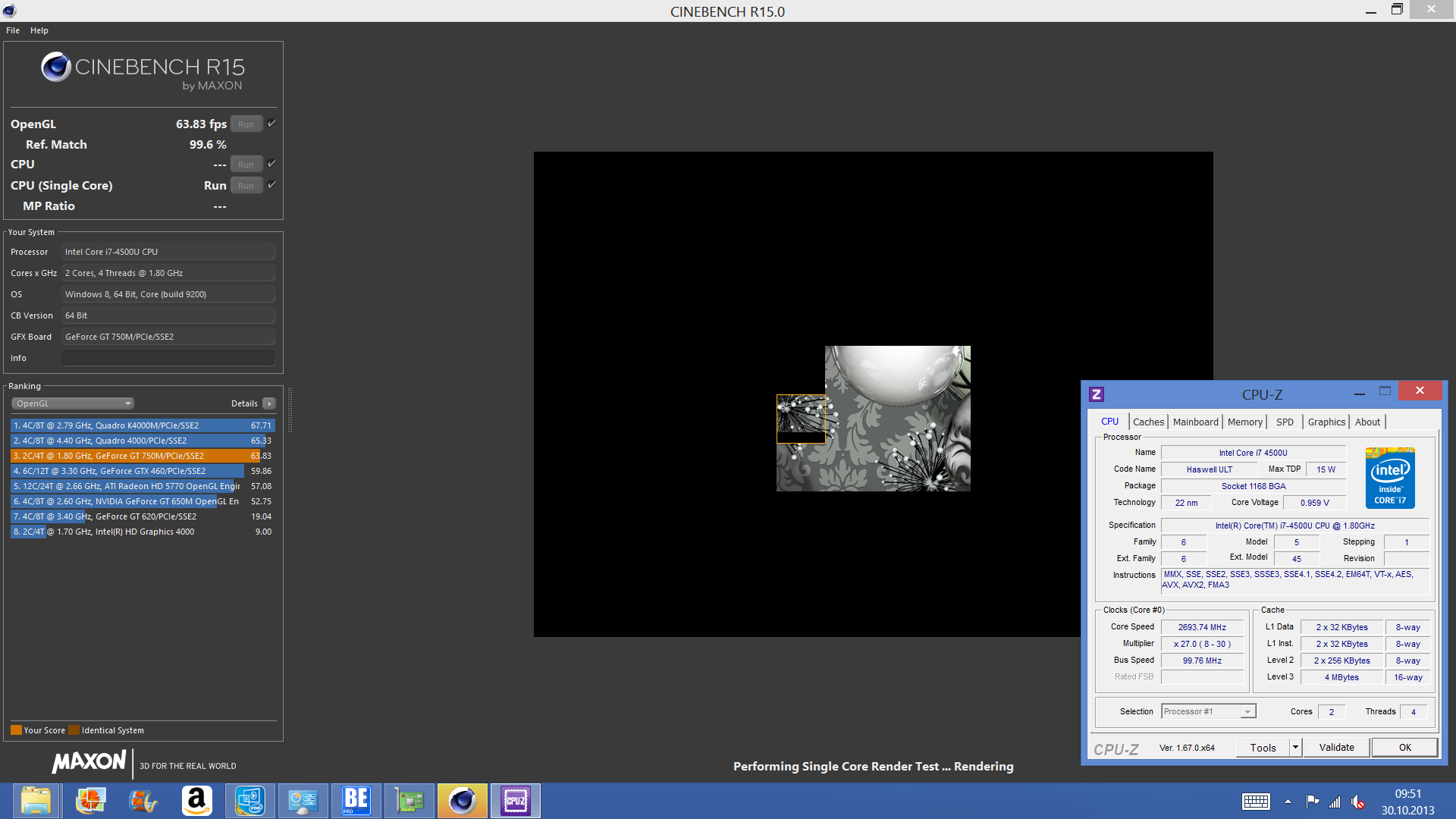Open the Help menu
This screenshot has width=1456, height=819.
point(39,30)
